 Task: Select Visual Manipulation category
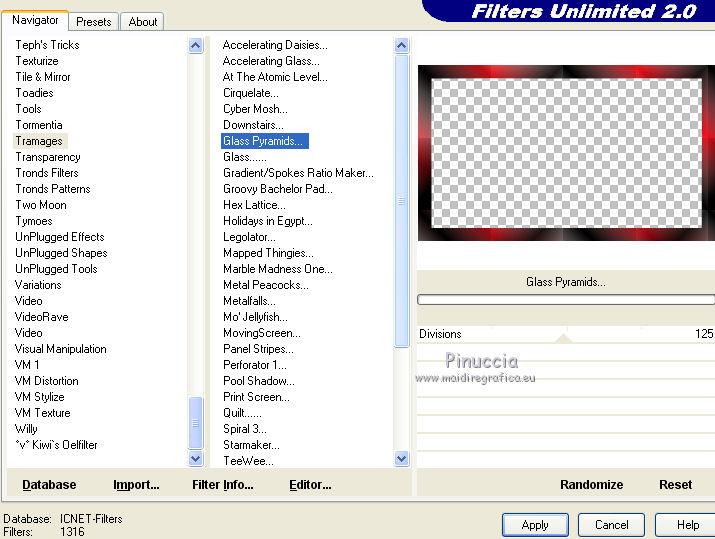[x=61, y=349]
